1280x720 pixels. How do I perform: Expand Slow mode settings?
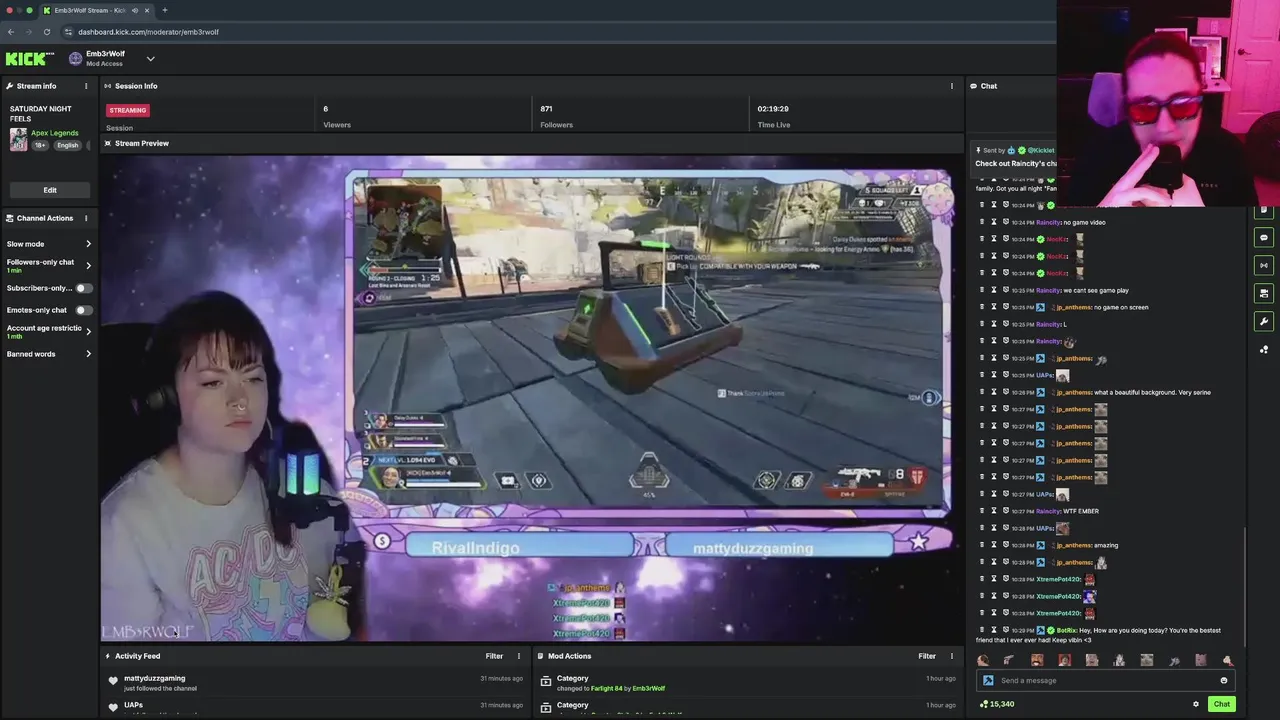[x=88, y=244]
